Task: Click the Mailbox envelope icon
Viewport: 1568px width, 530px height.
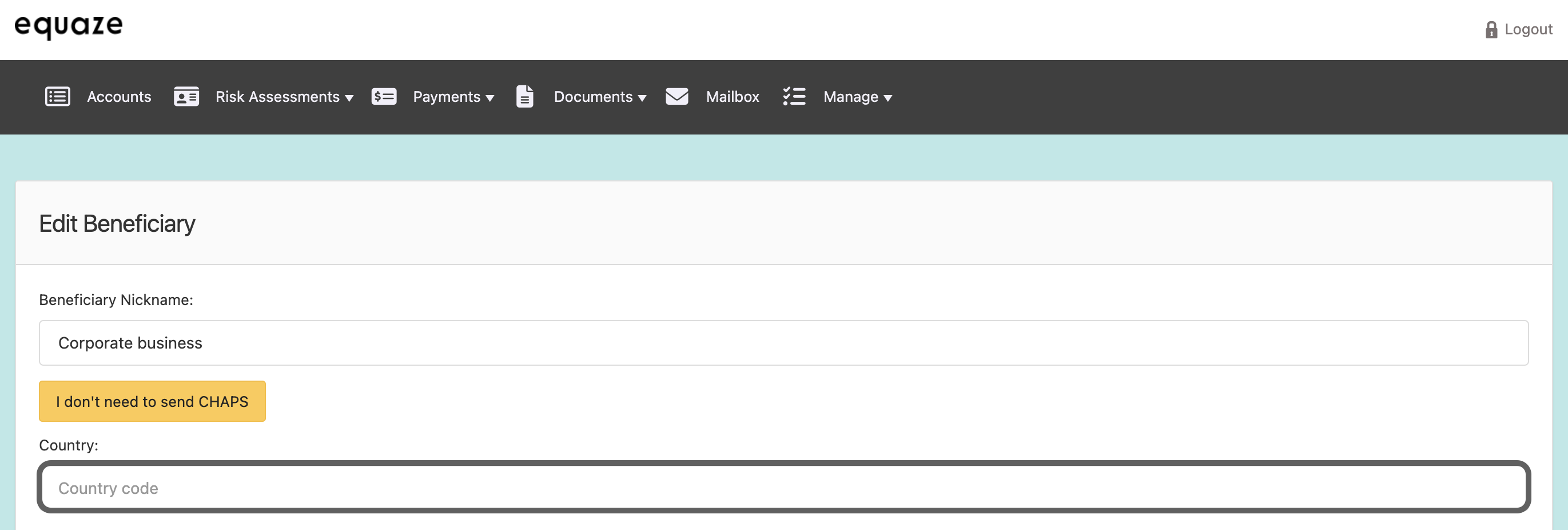Action: coord(676,97)
